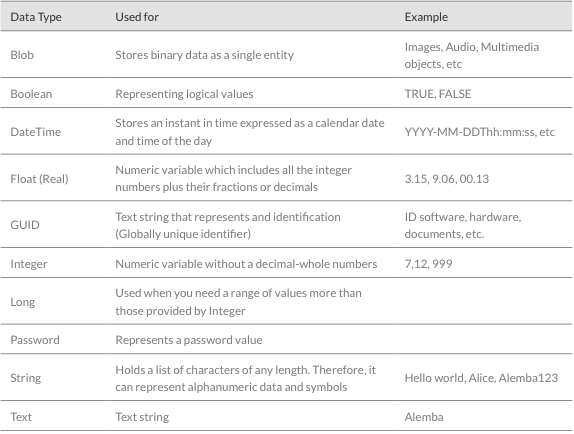
Task: Select the Text row label
Action: pos(21,417)
